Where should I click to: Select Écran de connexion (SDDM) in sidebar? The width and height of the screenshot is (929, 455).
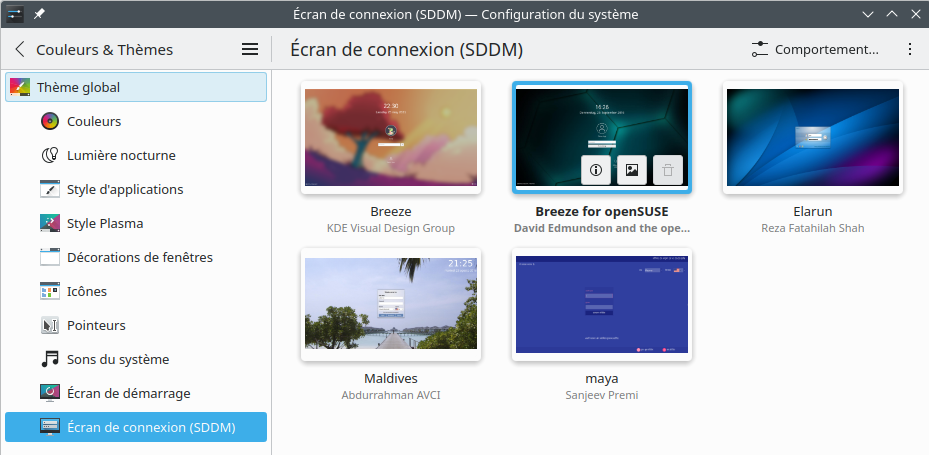point(136,427)
